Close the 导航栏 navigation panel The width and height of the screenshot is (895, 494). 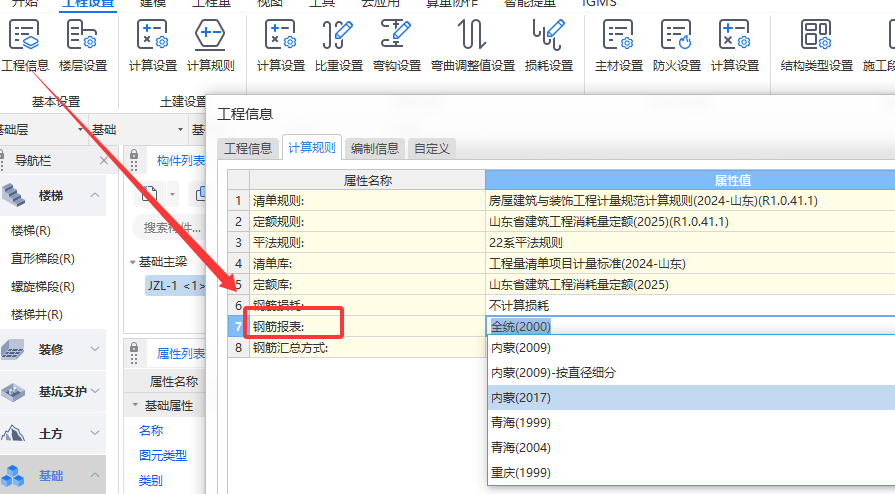[x=103, y=160]
